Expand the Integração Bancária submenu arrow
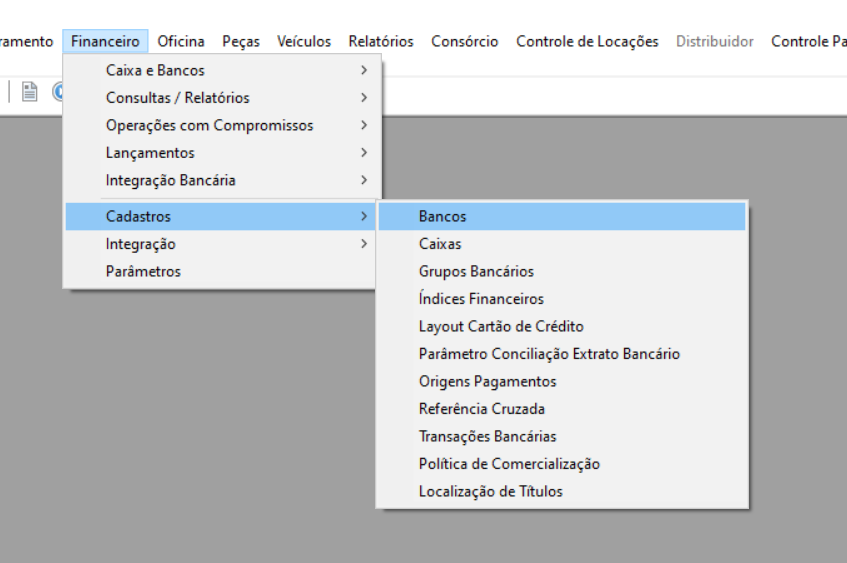Screen dimensions: 847x563 coord(364,180)
